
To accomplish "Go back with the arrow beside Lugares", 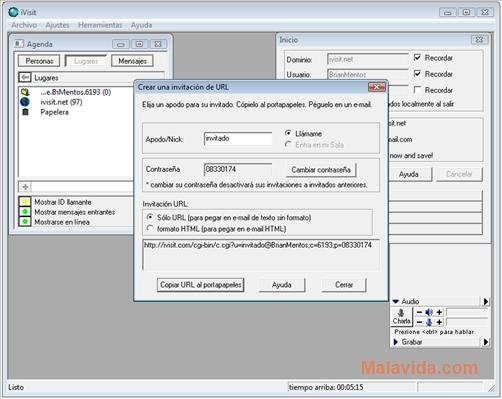I will [x=25, y=77].
